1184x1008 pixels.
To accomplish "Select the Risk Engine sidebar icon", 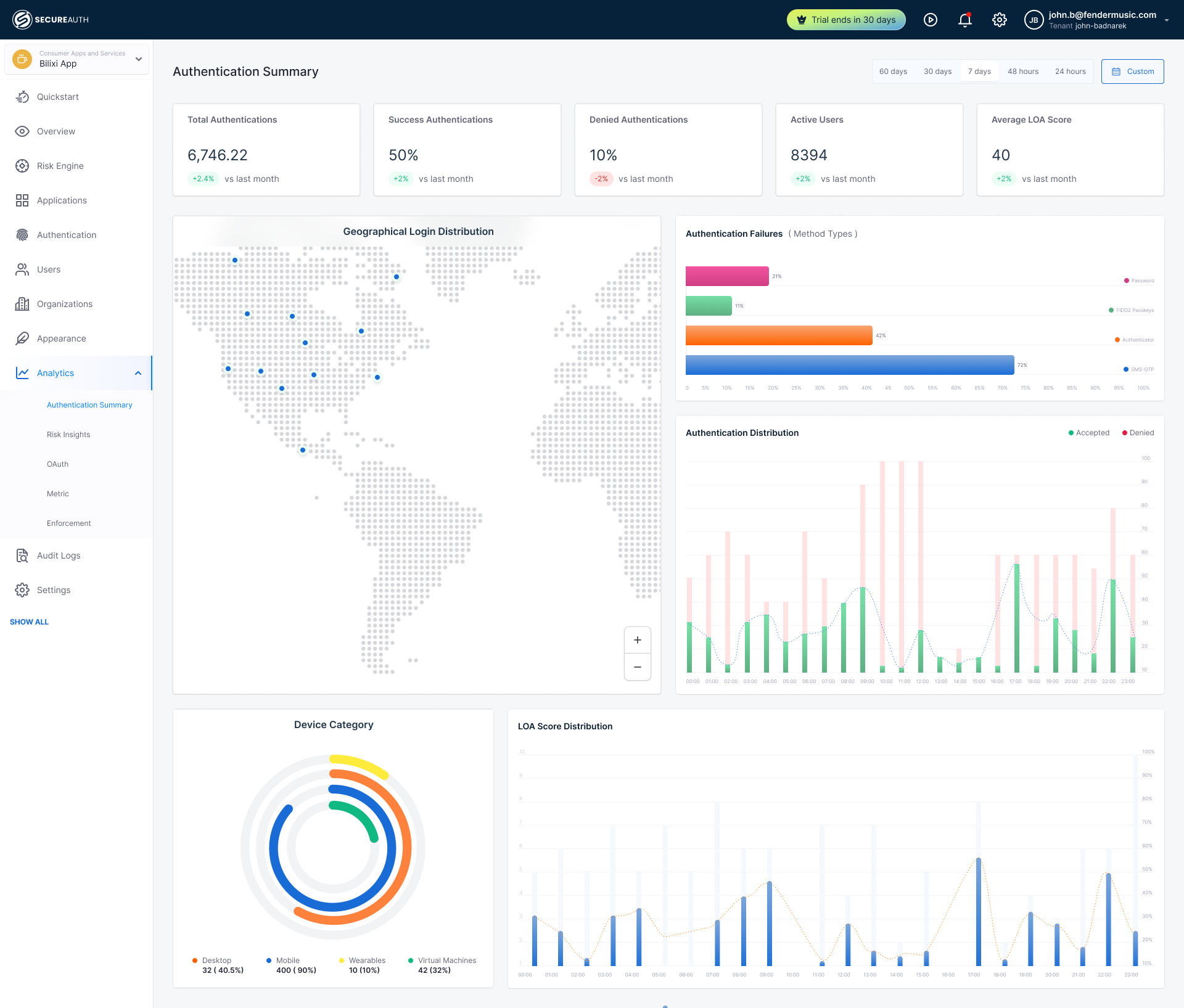I will click(x=22, y=166).
